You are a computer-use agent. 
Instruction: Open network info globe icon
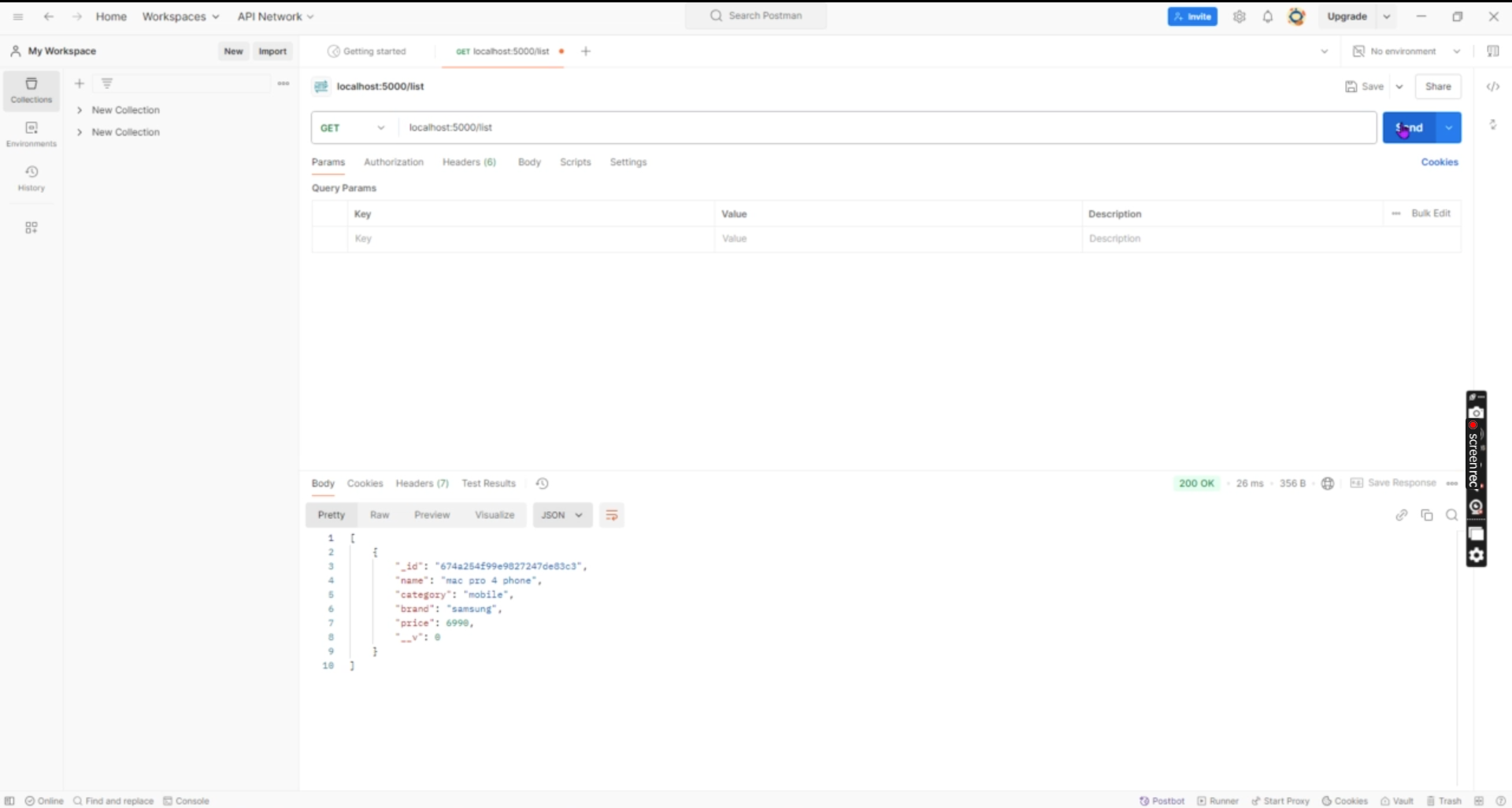click(1328, 484)
